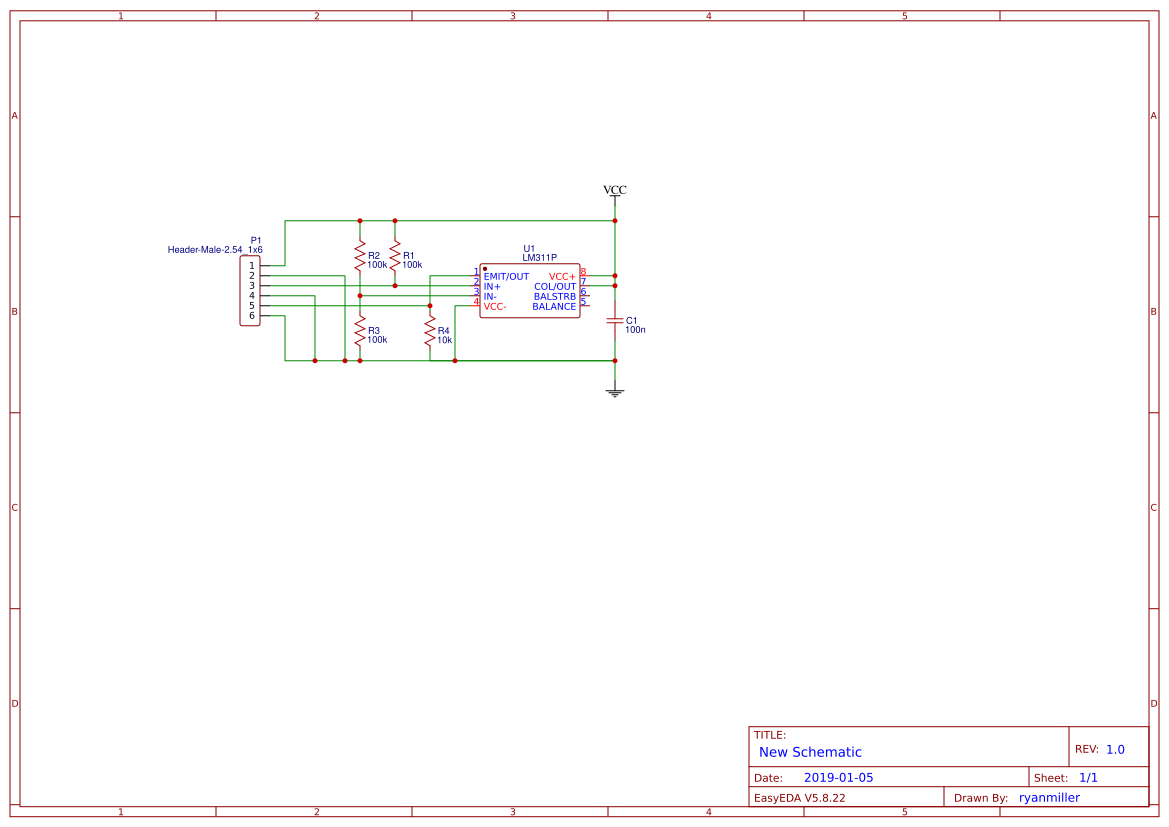The height and width of the screenshot is (827, 1169).
Task: Click pin 4 of header P1
Action: point(252,296)
